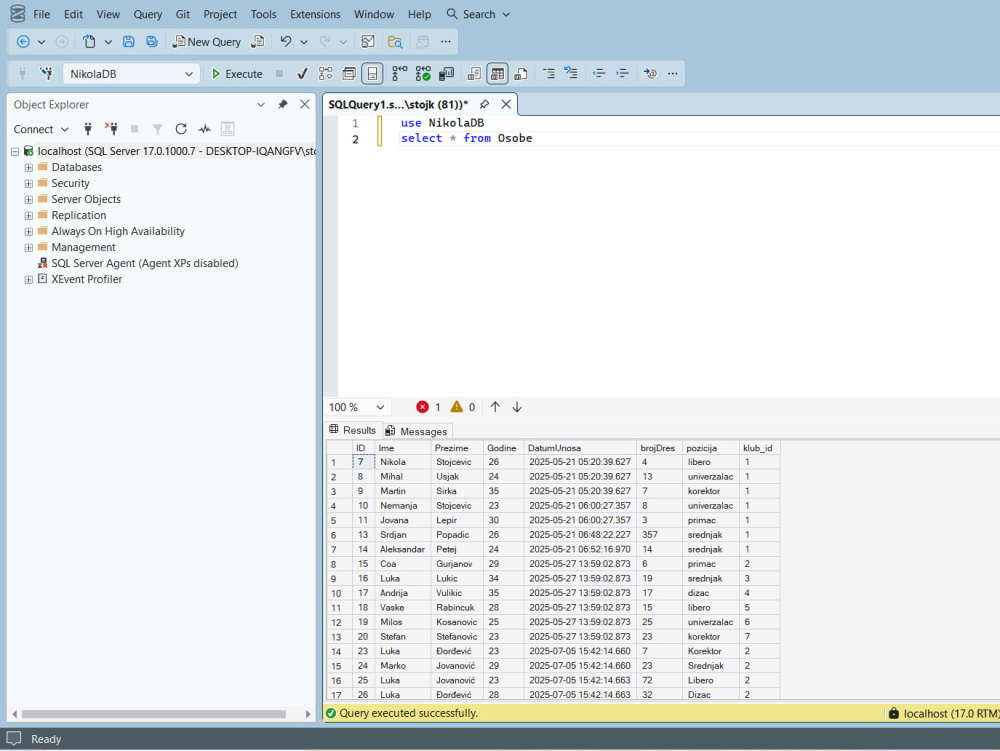Image resolution: width=1000 pixels, height=751 pixels.
Task: Open Activity Monitor from Object Explorer toolbar
Action: pyautogui.click(x=204, y=129)
